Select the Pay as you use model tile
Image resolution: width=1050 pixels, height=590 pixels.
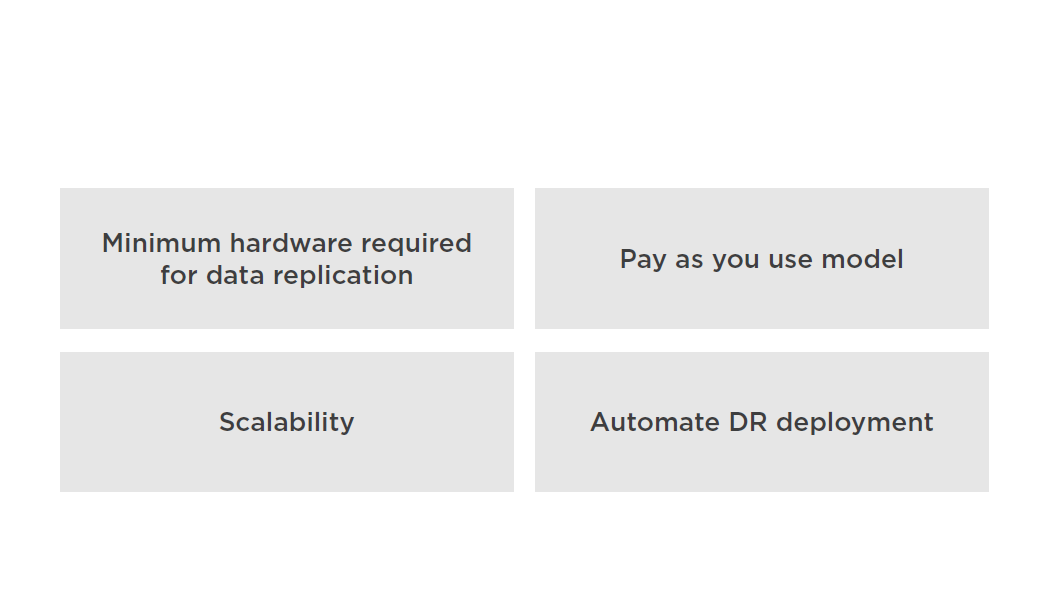761,259
